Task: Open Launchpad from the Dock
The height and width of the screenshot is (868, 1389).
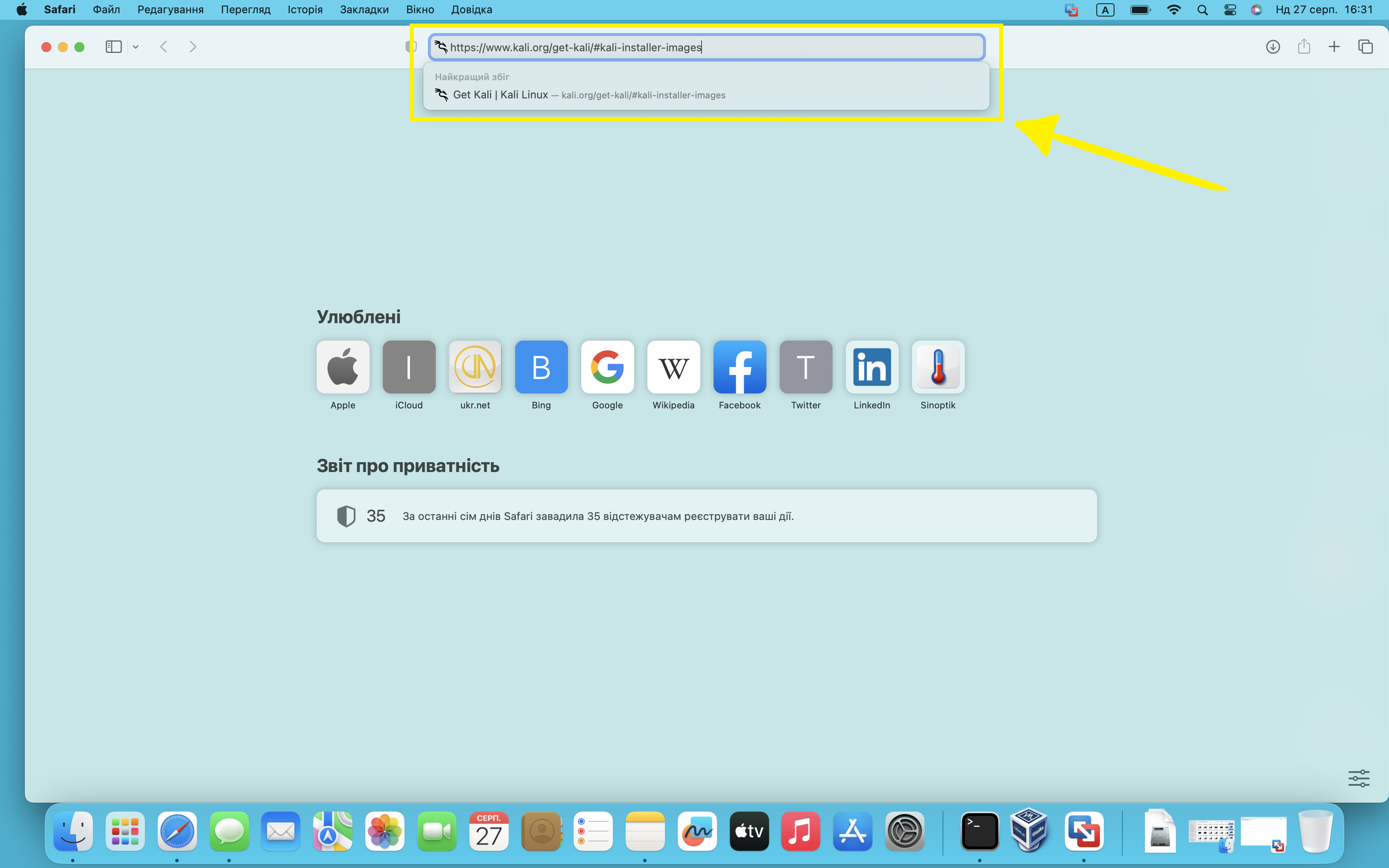Action: [125, 831]
